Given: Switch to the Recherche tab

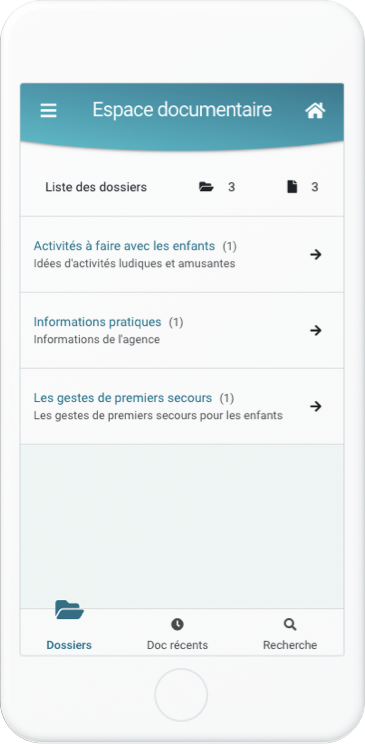Looking at the screenshot, I should pyautogui.click(x=290, y=645).
